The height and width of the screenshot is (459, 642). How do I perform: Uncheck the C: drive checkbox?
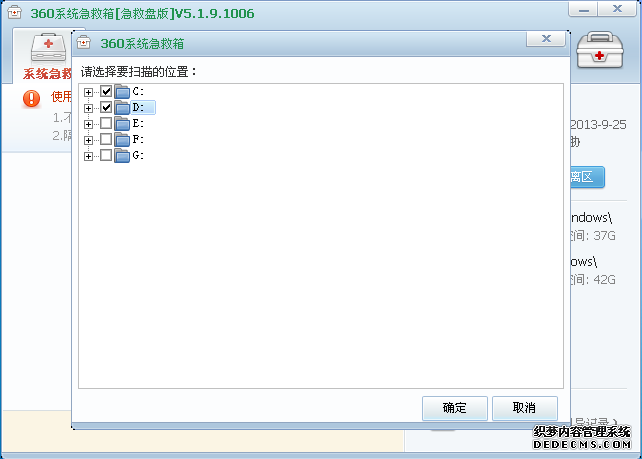point(106,92)
